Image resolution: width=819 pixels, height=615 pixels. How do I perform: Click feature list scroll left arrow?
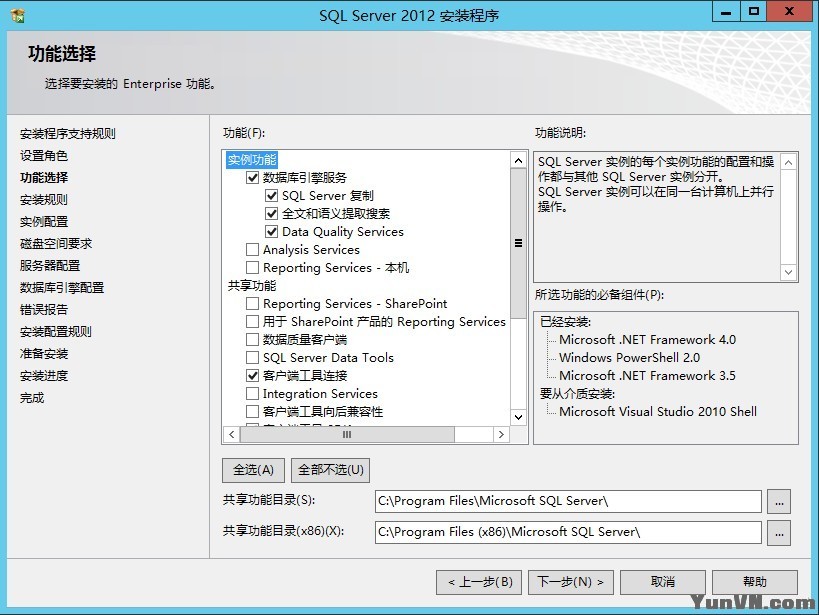point(232,434)
